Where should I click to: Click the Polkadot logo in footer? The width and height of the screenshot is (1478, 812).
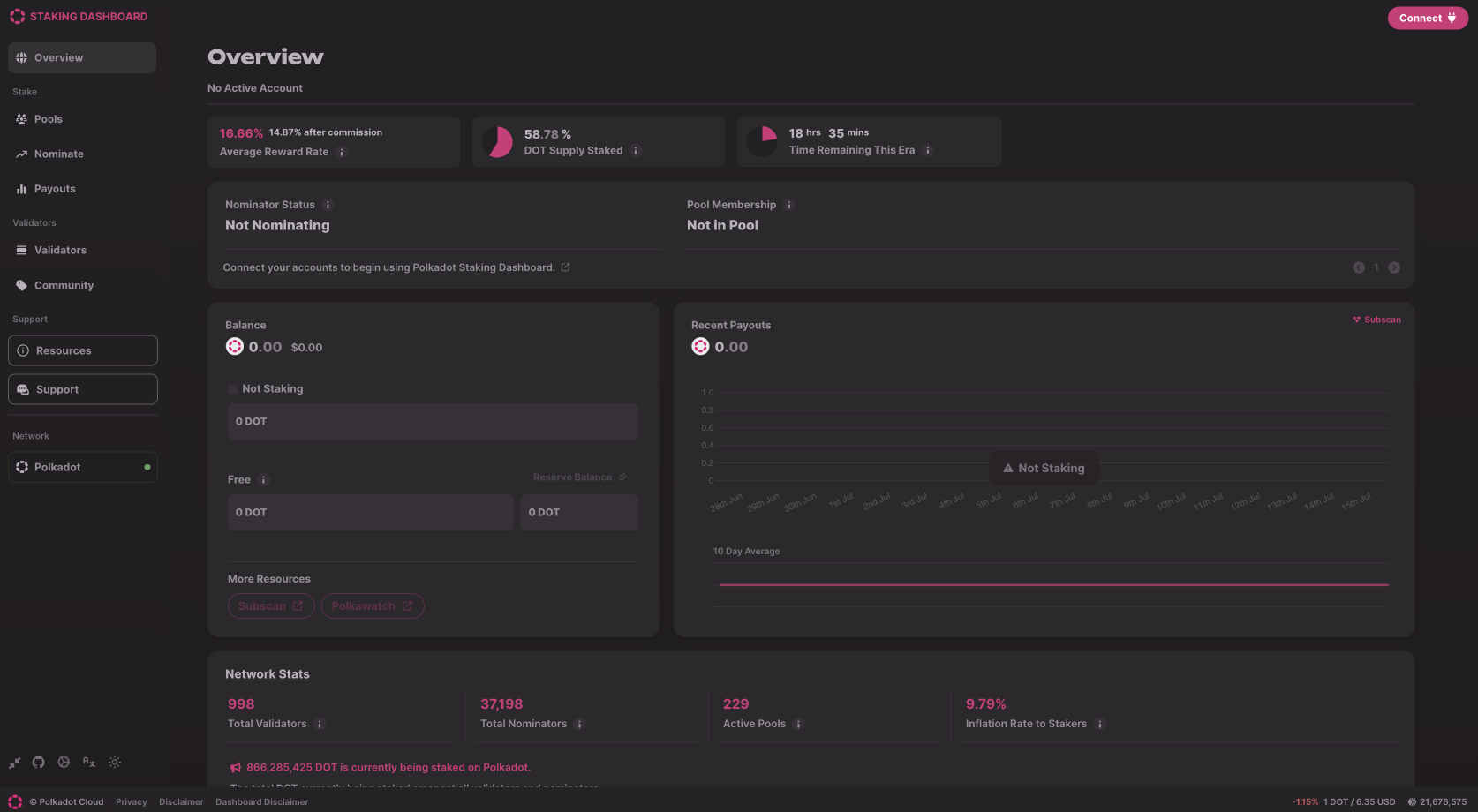15,801
